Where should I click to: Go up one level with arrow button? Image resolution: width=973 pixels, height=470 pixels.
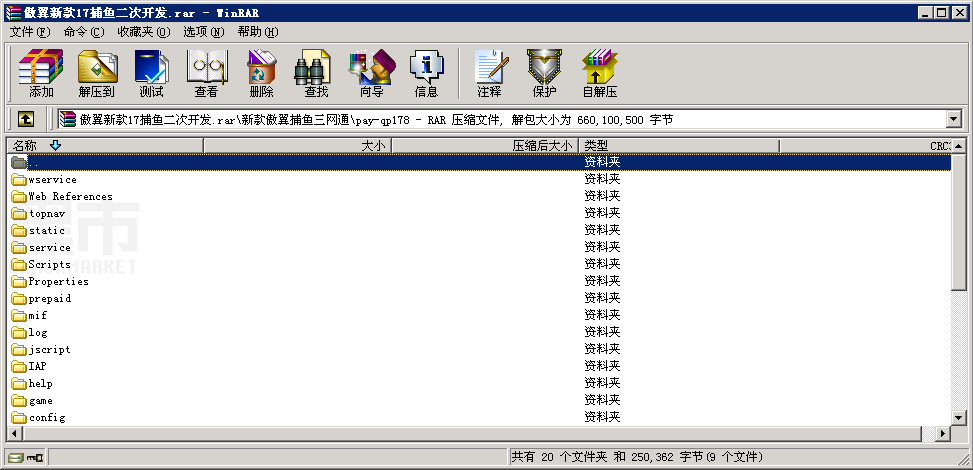tap(25, 119)
